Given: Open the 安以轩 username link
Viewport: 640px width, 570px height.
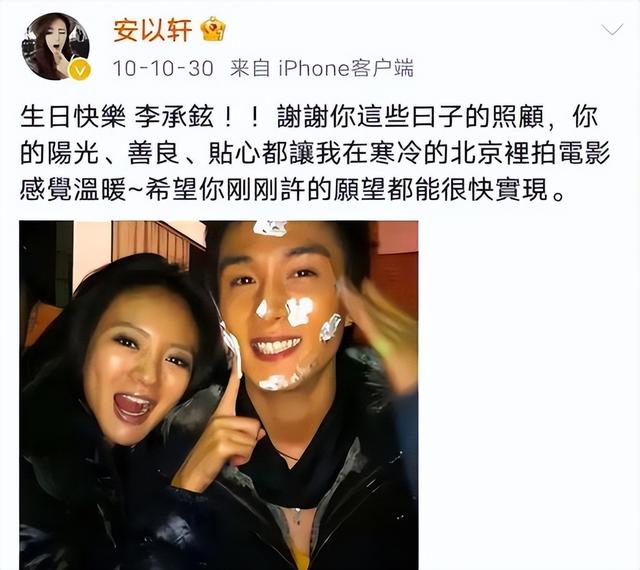Looking at the screenshot, I should [152, 29].
